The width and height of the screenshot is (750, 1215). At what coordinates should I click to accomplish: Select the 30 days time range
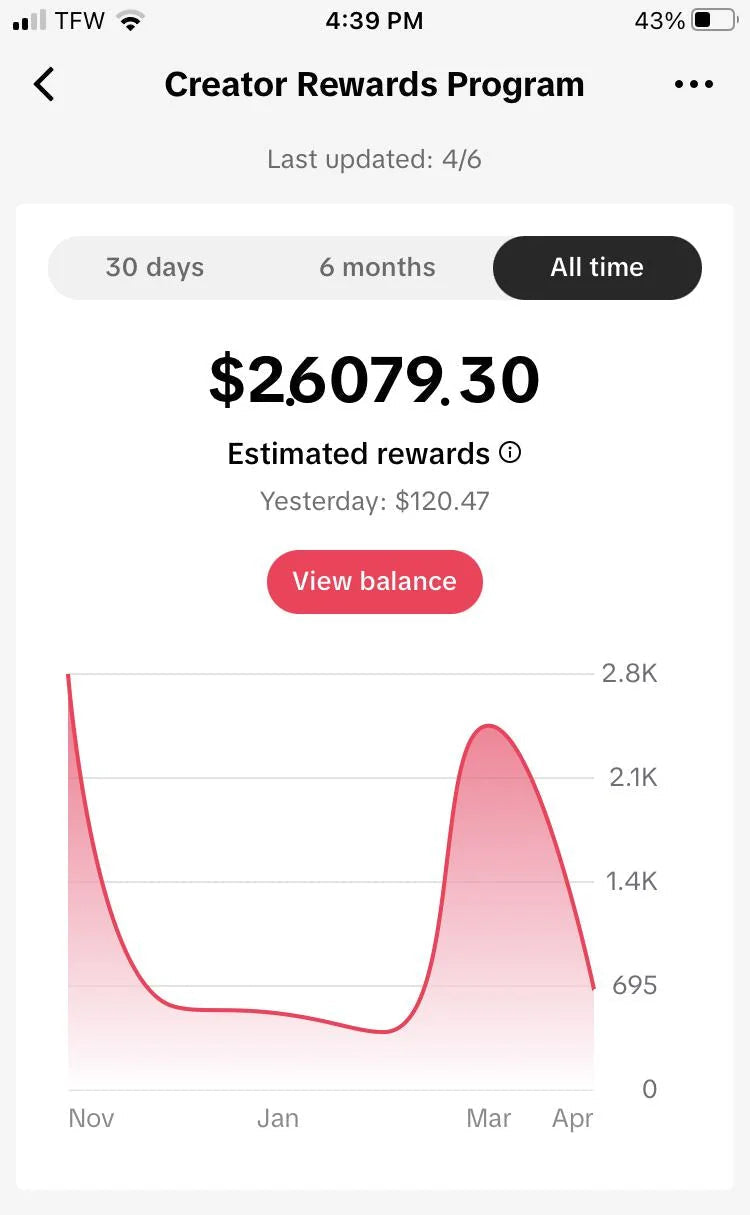[x=155, y=267]
